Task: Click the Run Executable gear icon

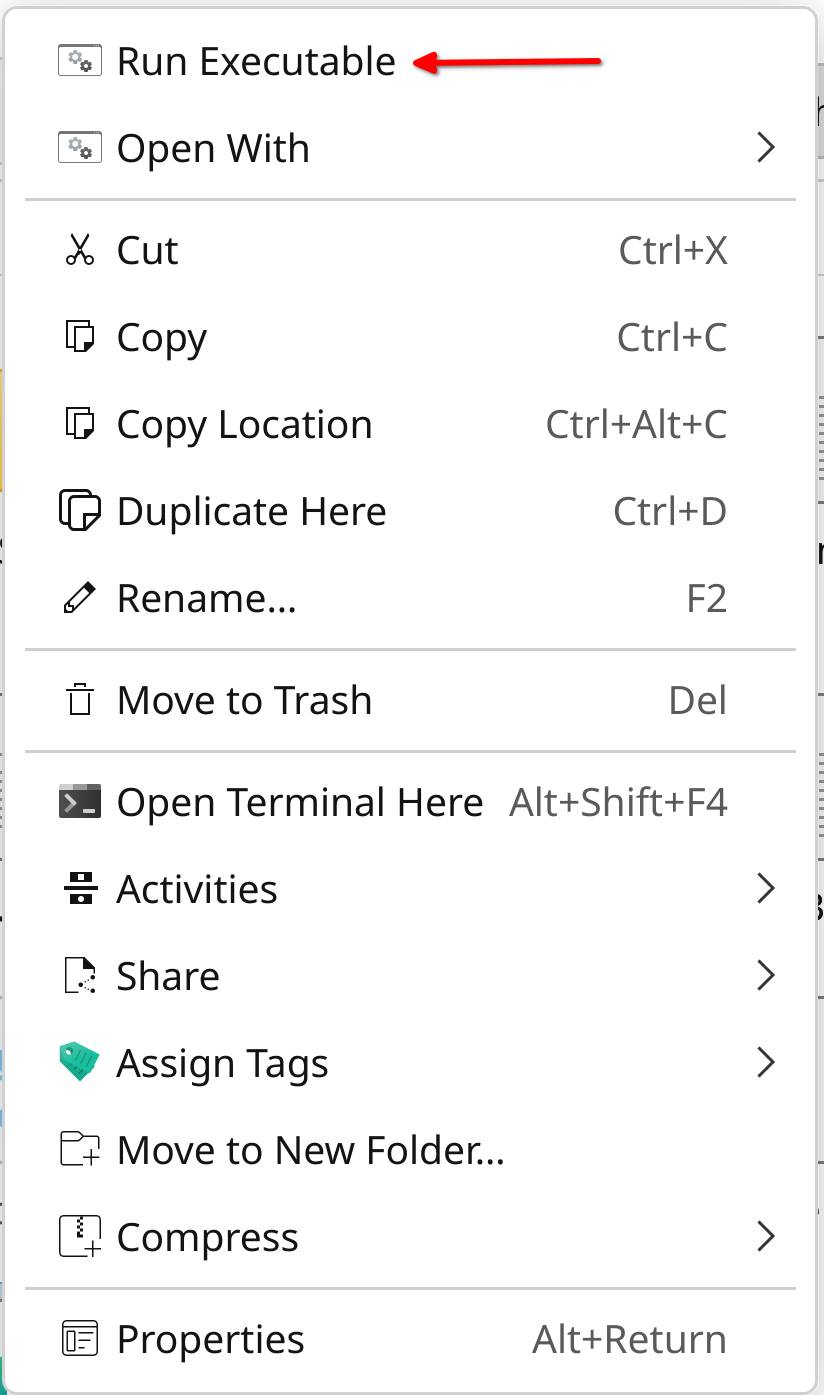Action: coord(80,61)
